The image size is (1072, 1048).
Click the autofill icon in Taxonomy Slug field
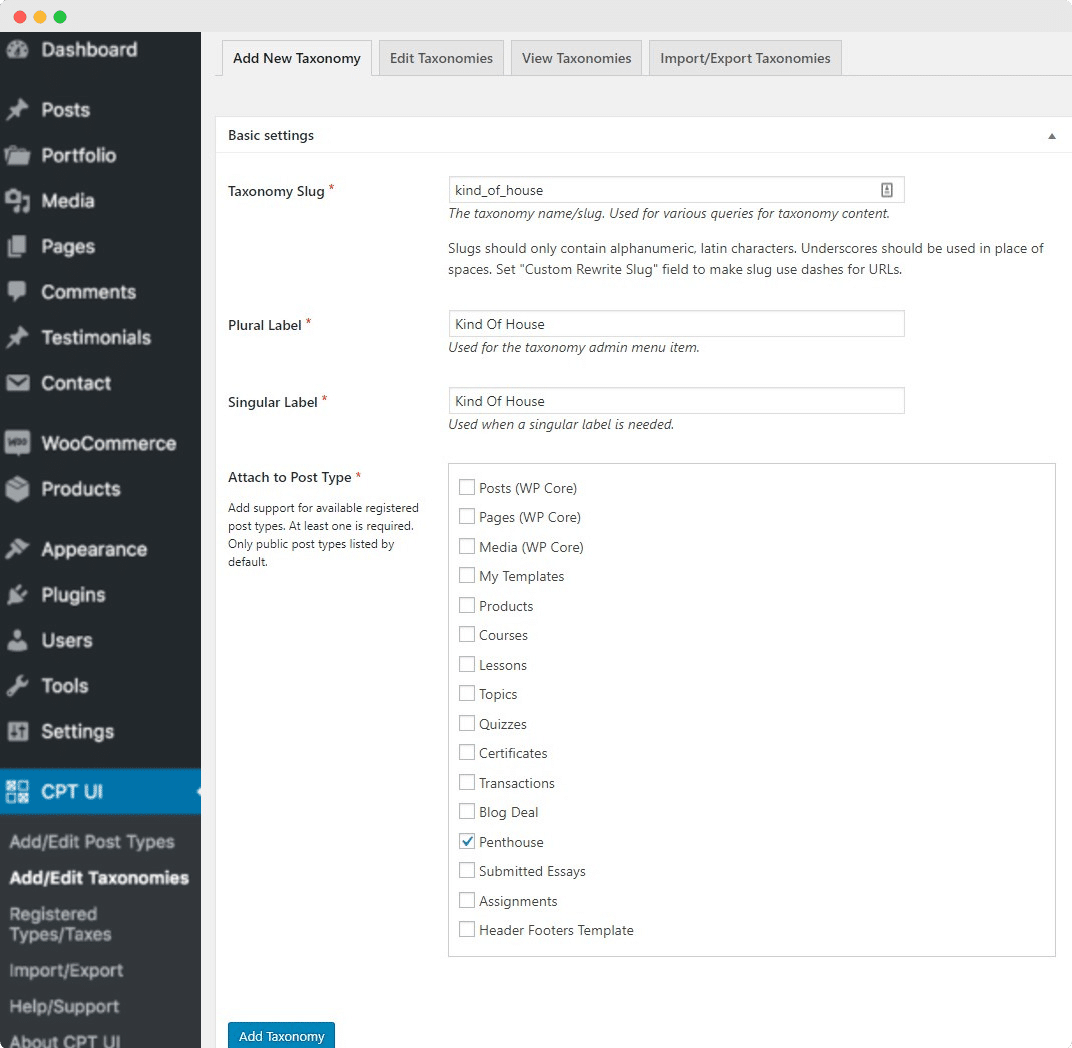tap(887, 190)
